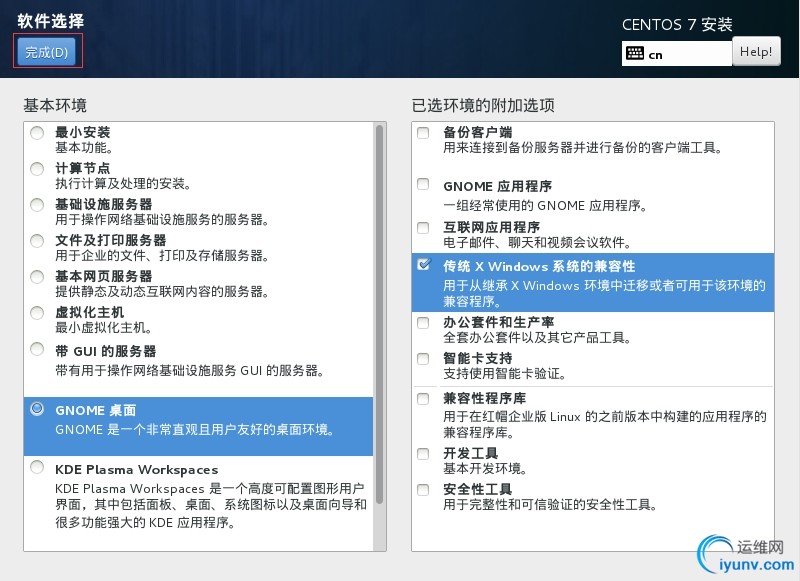Check the GNOME 应用程序 add-on

point(423,184)
